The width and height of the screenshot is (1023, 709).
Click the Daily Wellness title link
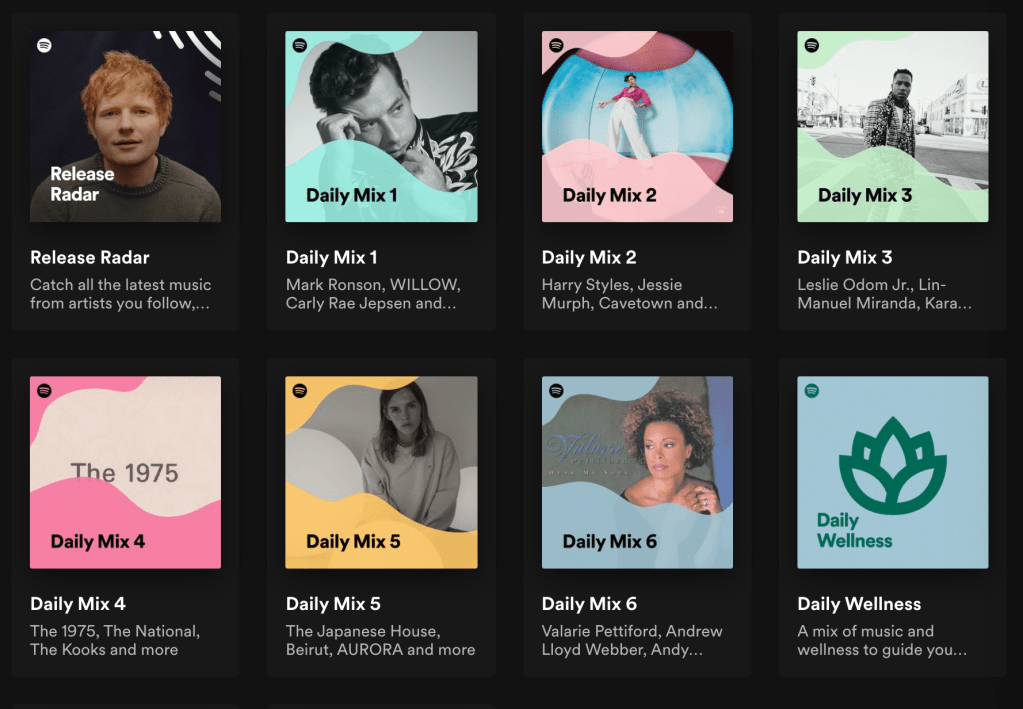pyautogui.click(x=859, y=604)
